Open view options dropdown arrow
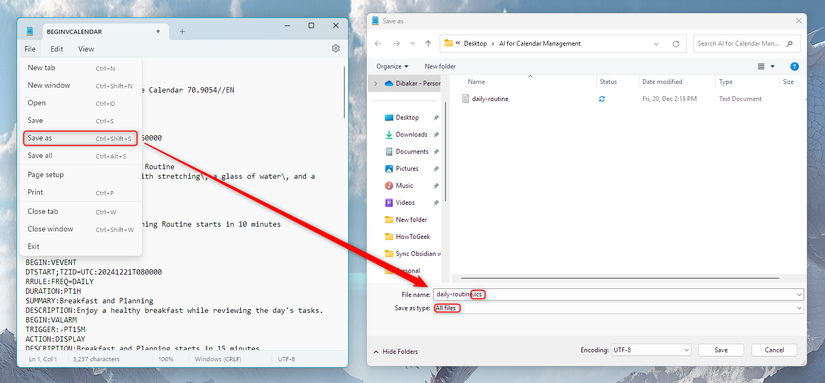The image size is (825, 383). pyautogui.click(x=772, y=66)
